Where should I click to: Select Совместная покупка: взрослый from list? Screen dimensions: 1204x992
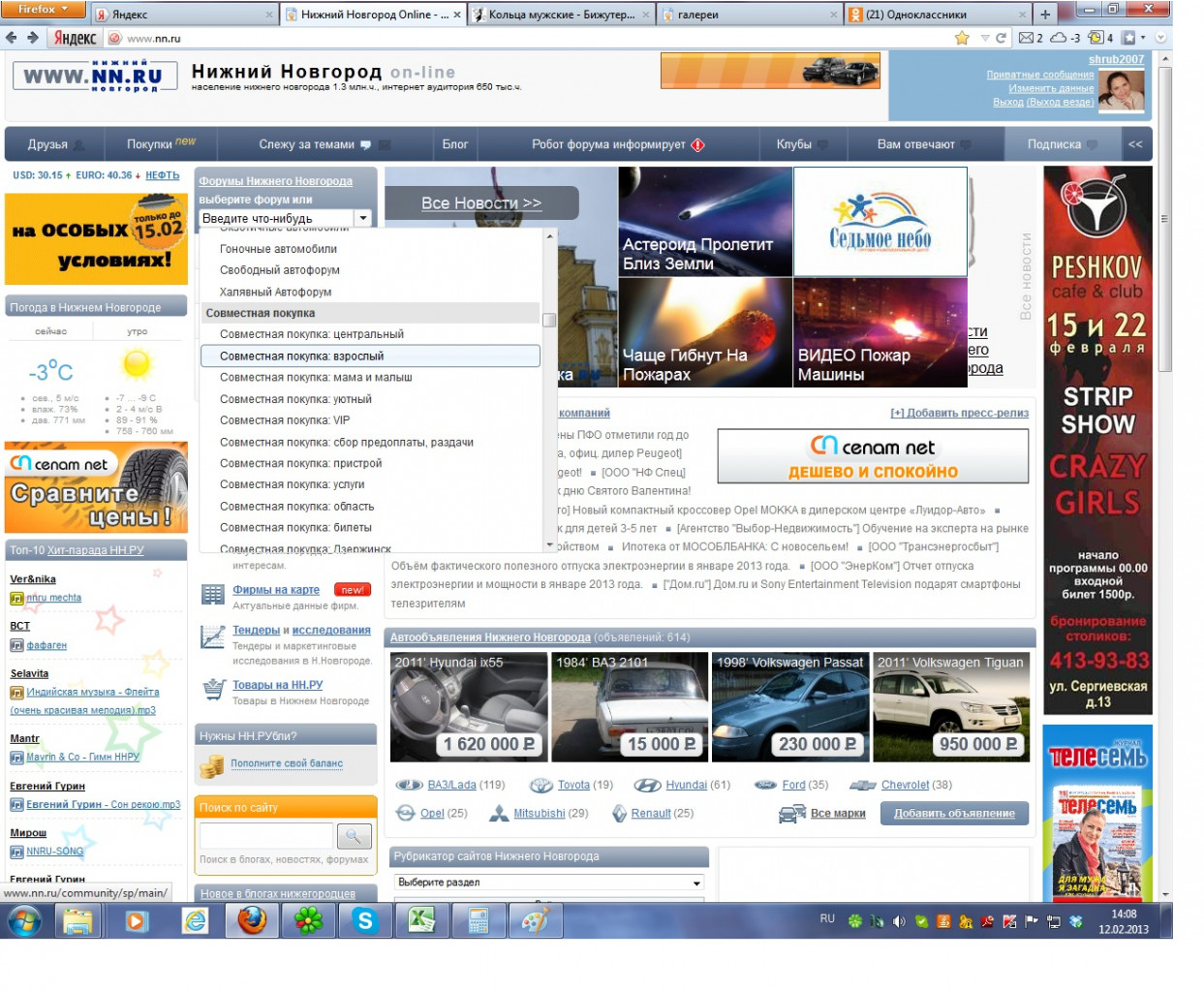click(x=370, y=356)
